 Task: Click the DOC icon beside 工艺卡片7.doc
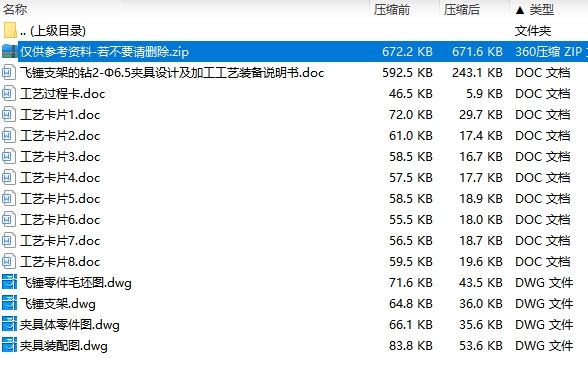pyautogui.click(x=8, y=240)
